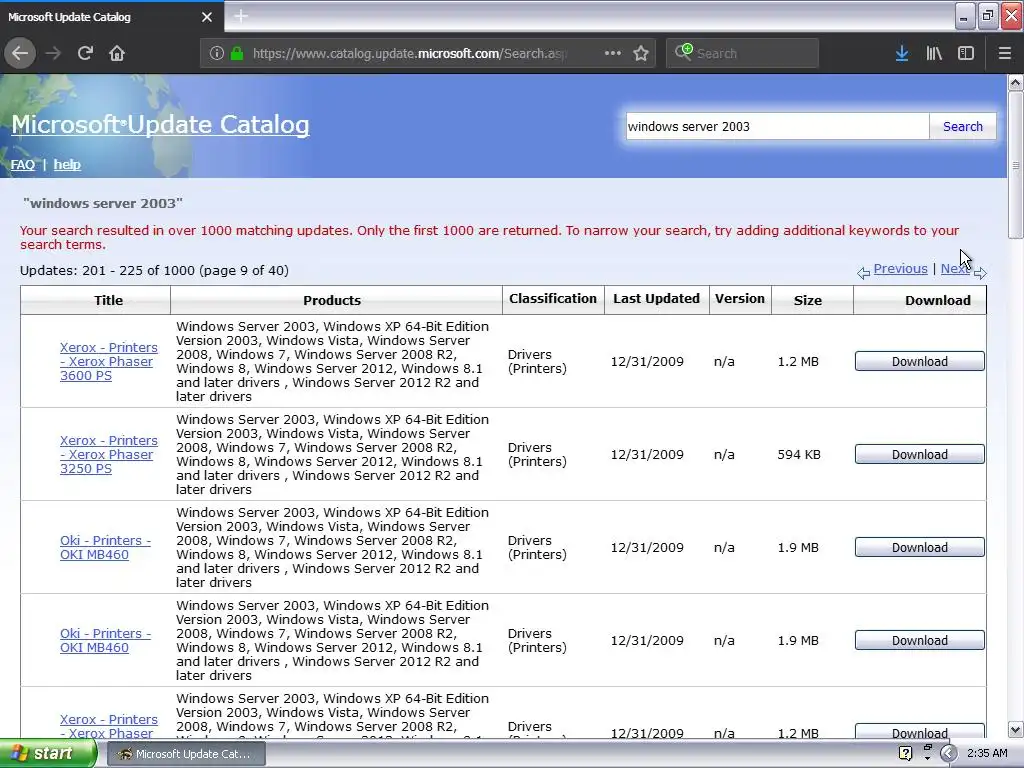Go to the Next results page
Image resolution: width=1024 pixels, height=768 pixels.
coord(955,268)
